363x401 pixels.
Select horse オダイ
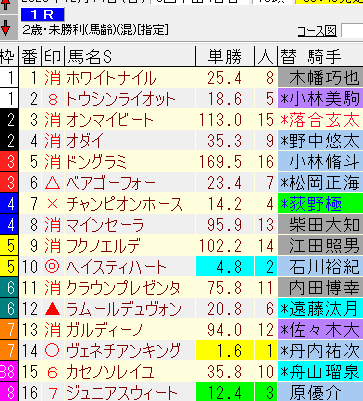click(85, 141)
